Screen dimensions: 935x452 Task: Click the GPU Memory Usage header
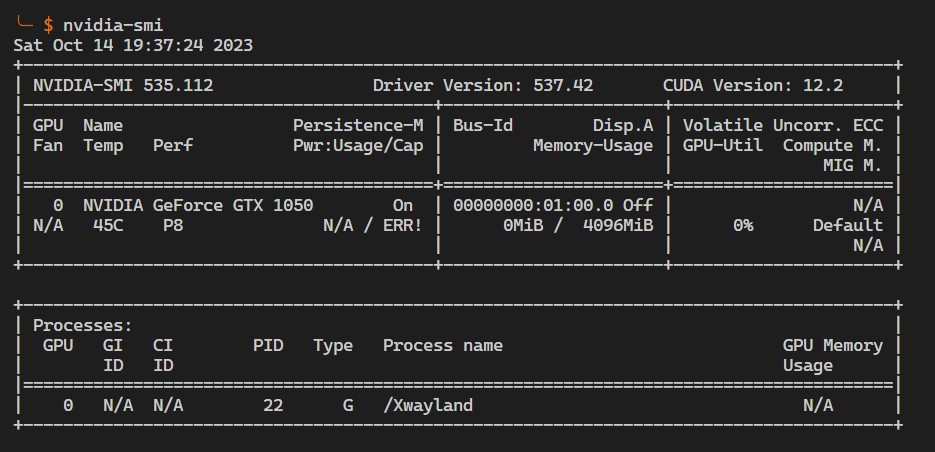pos(833,355)
